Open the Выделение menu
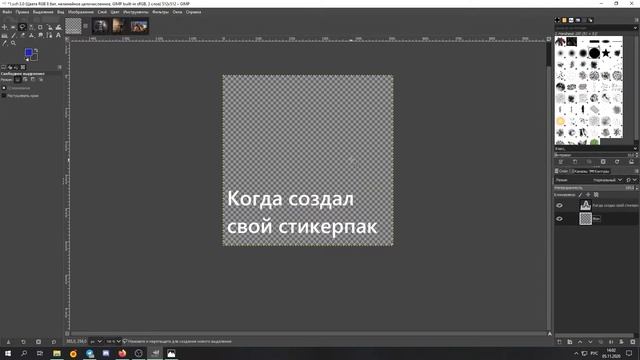The width and height of the screenshot is (640, 360). [43, 12]
